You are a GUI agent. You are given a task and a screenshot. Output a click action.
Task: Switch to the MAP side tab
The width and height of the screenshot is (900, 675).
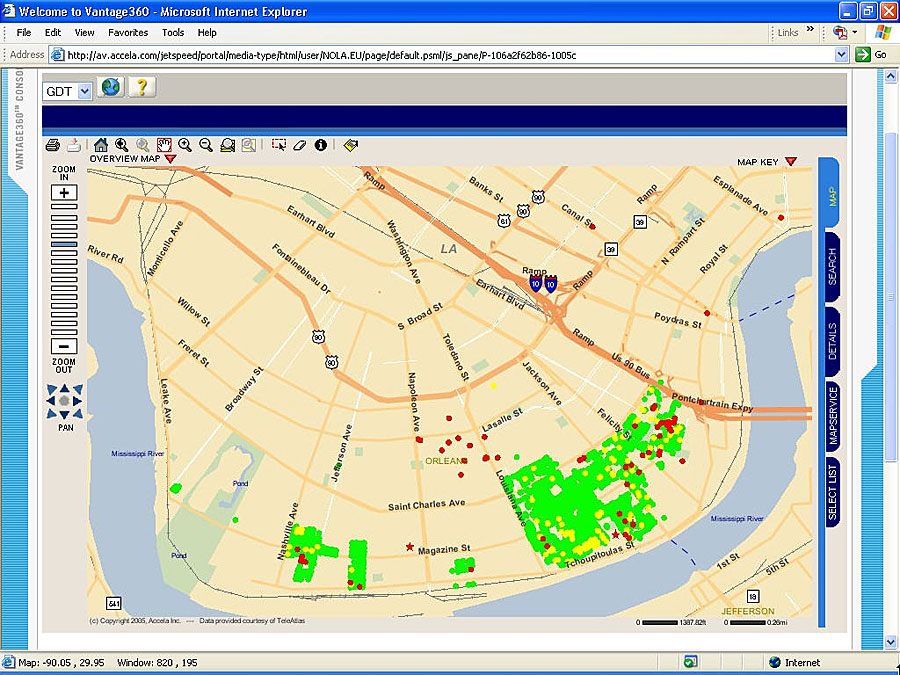831,194
